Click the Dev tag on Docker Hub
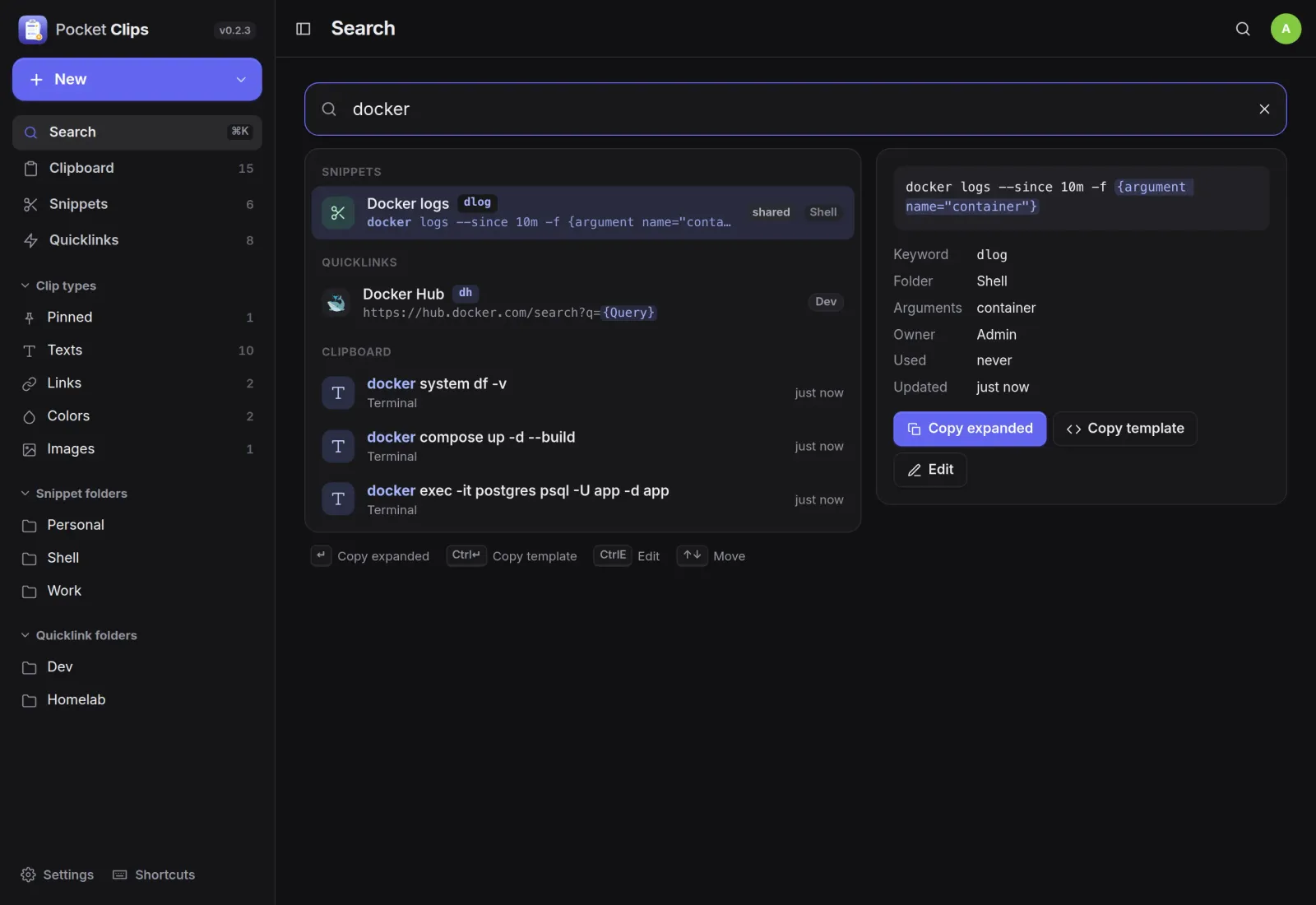 pyautogui.click(x=826, y=302)
